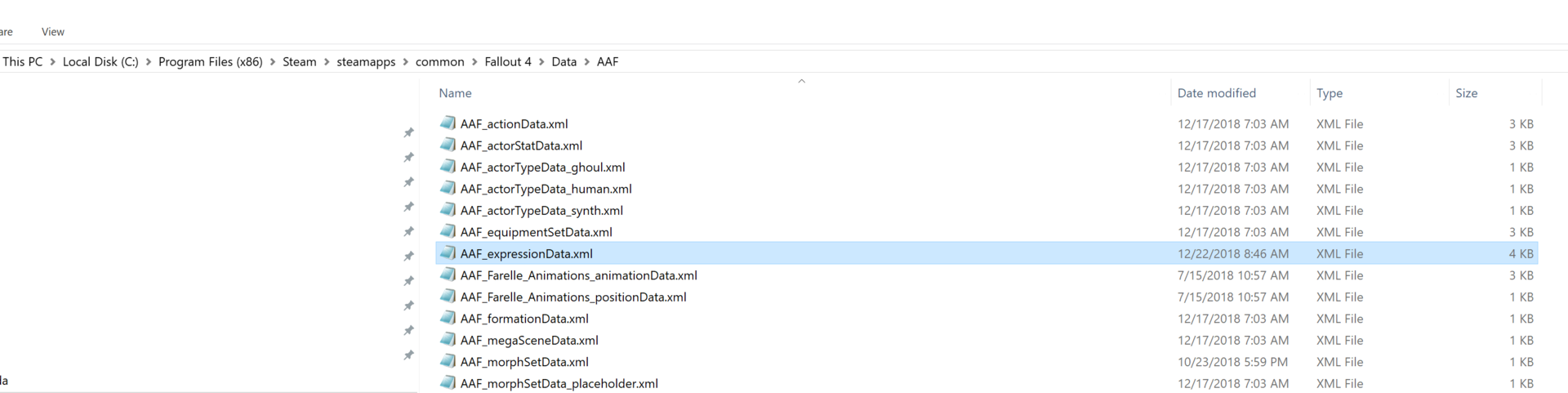
Task: Expand the chevron after Fallout 4
Action: pos(541,62)
